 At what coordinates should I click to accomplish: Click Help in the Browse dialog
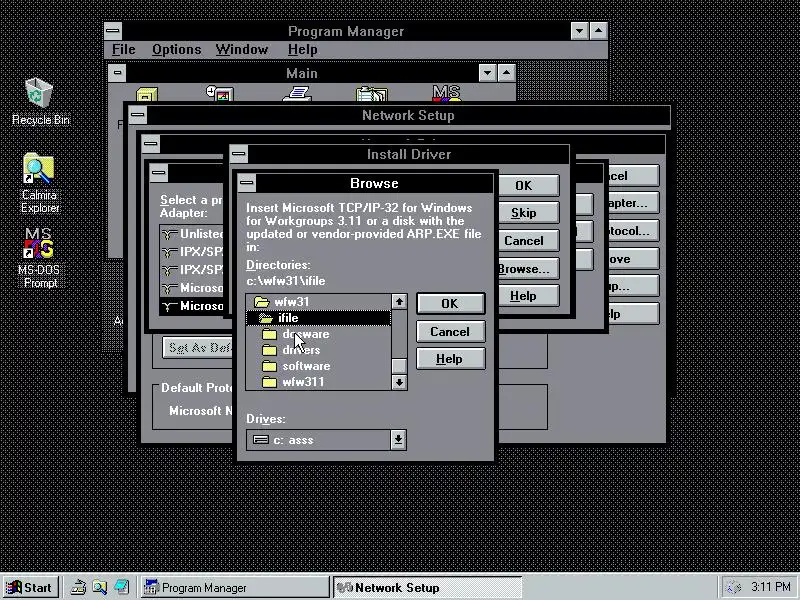450,359
